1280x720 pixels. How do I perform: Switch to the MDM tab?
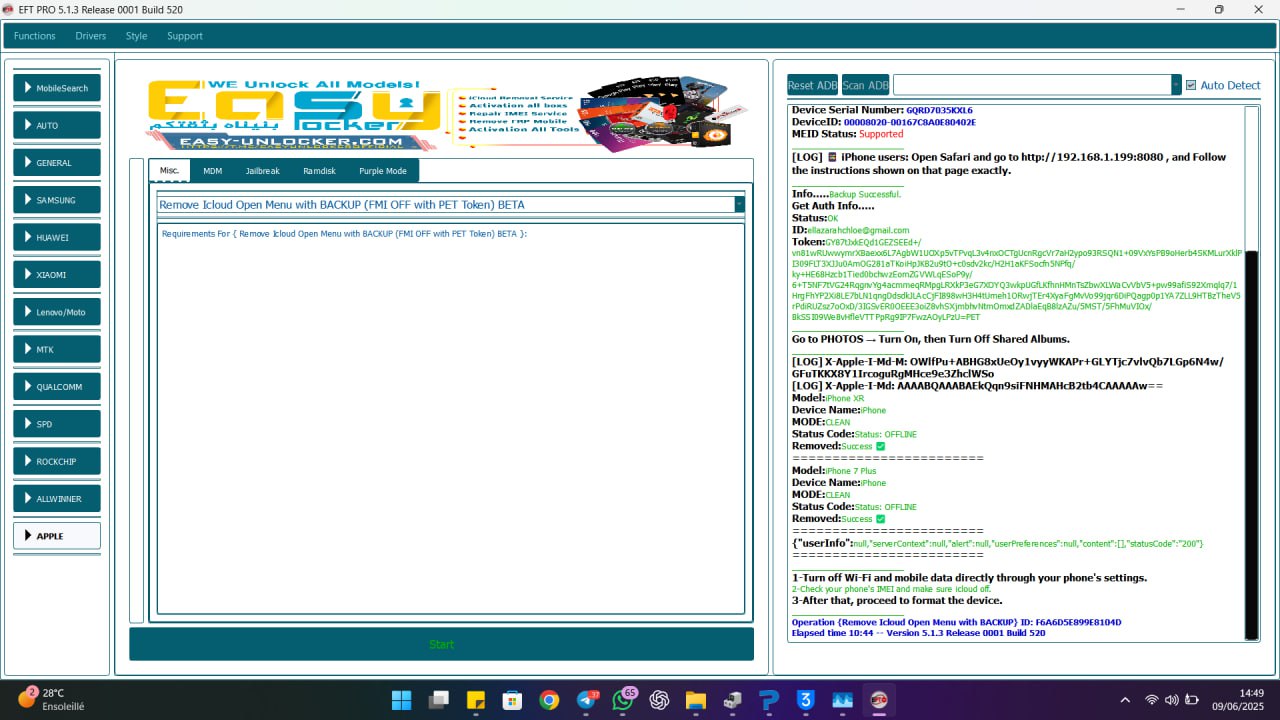coord(212,171)
